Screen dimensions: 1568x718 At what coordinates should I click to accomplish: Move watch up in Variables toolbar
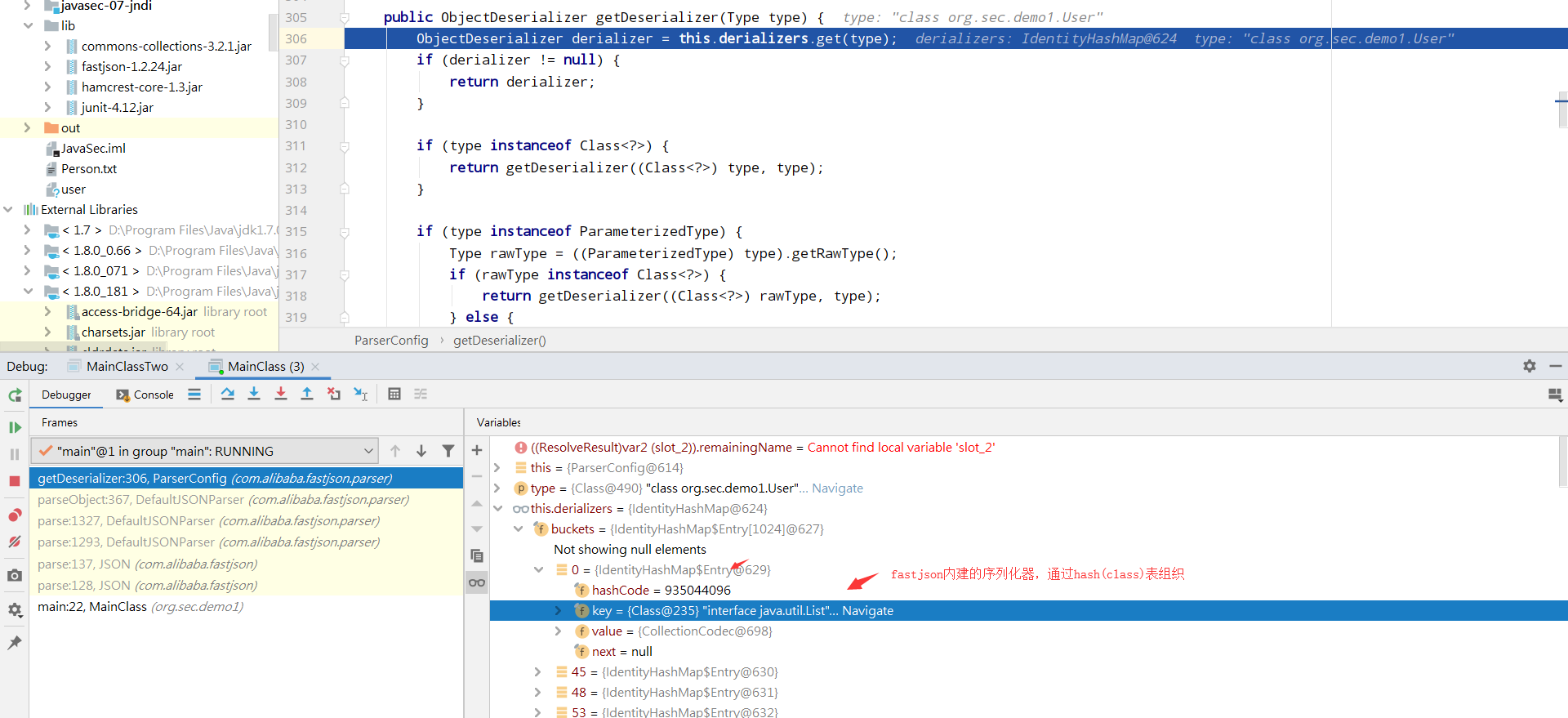point(477,503)
